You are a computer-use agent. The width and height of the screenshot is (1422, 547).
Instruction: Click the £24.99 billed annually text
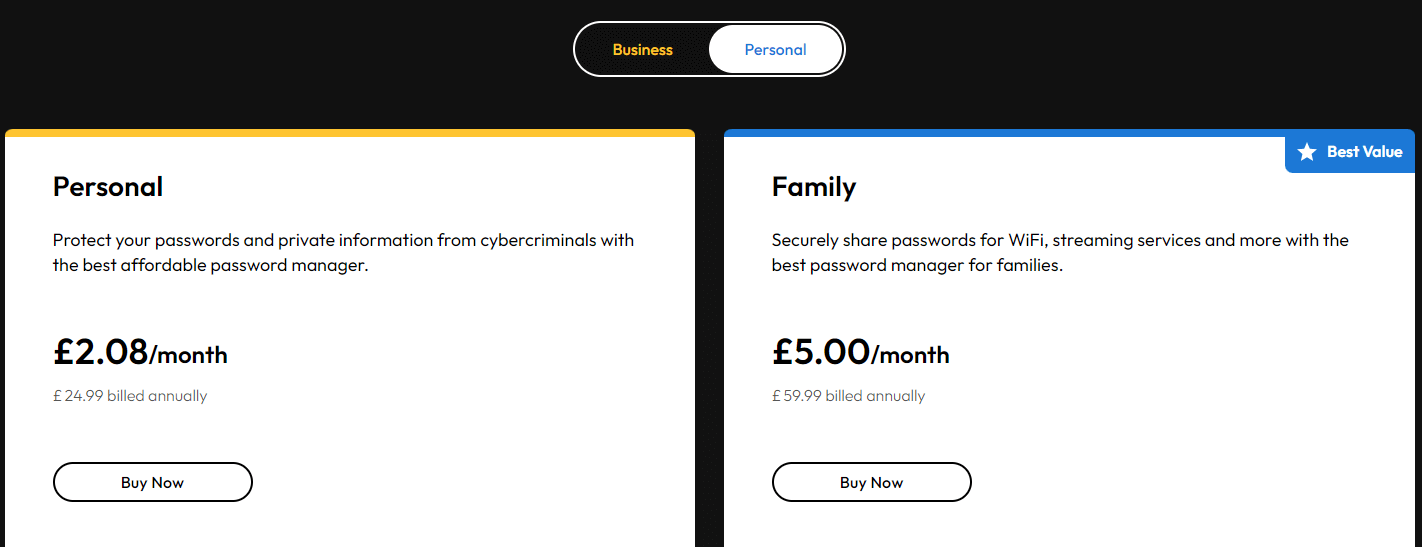[x=130, y=396]
